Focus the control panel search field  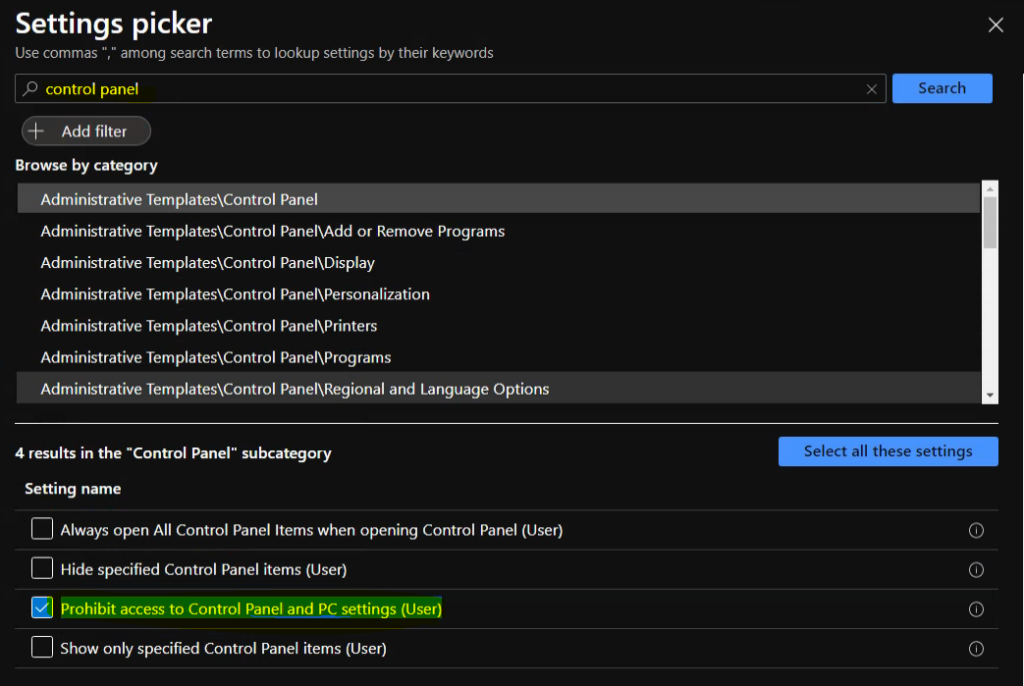450,89
